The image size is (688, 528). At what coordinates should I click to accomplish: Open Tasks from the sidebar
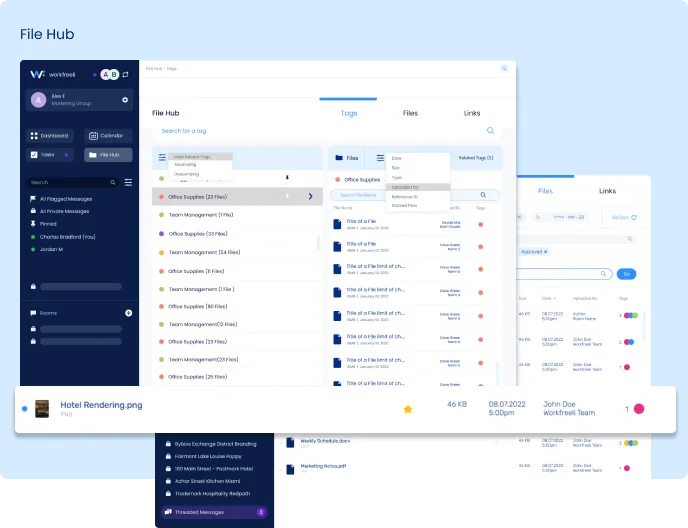(50, 155)
